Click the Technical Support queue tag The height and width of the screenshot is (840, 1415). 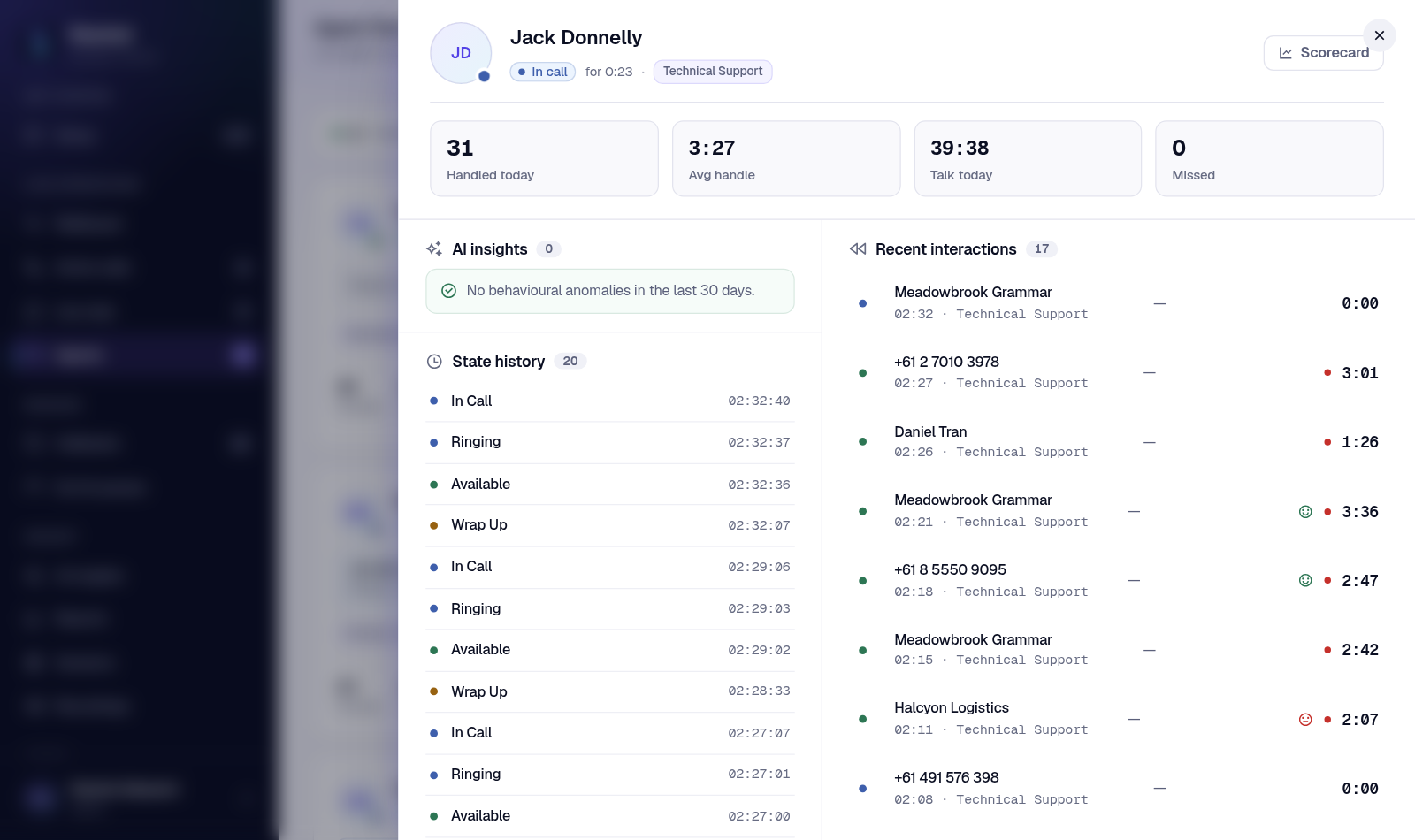[712, 72]
